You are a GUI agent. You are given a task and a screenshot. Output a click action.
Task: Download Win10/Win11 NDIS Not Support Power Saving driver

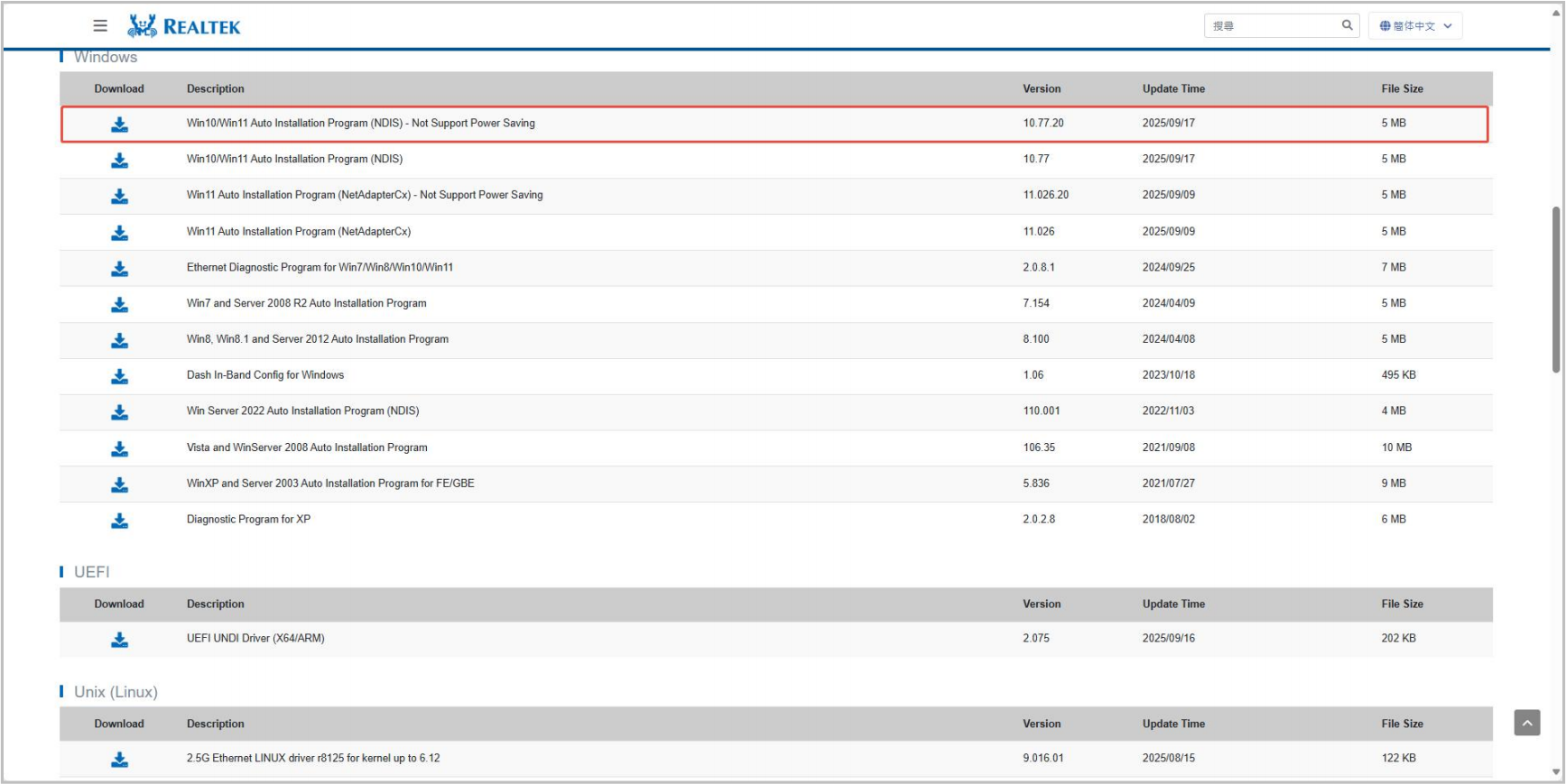click(119, 125)
